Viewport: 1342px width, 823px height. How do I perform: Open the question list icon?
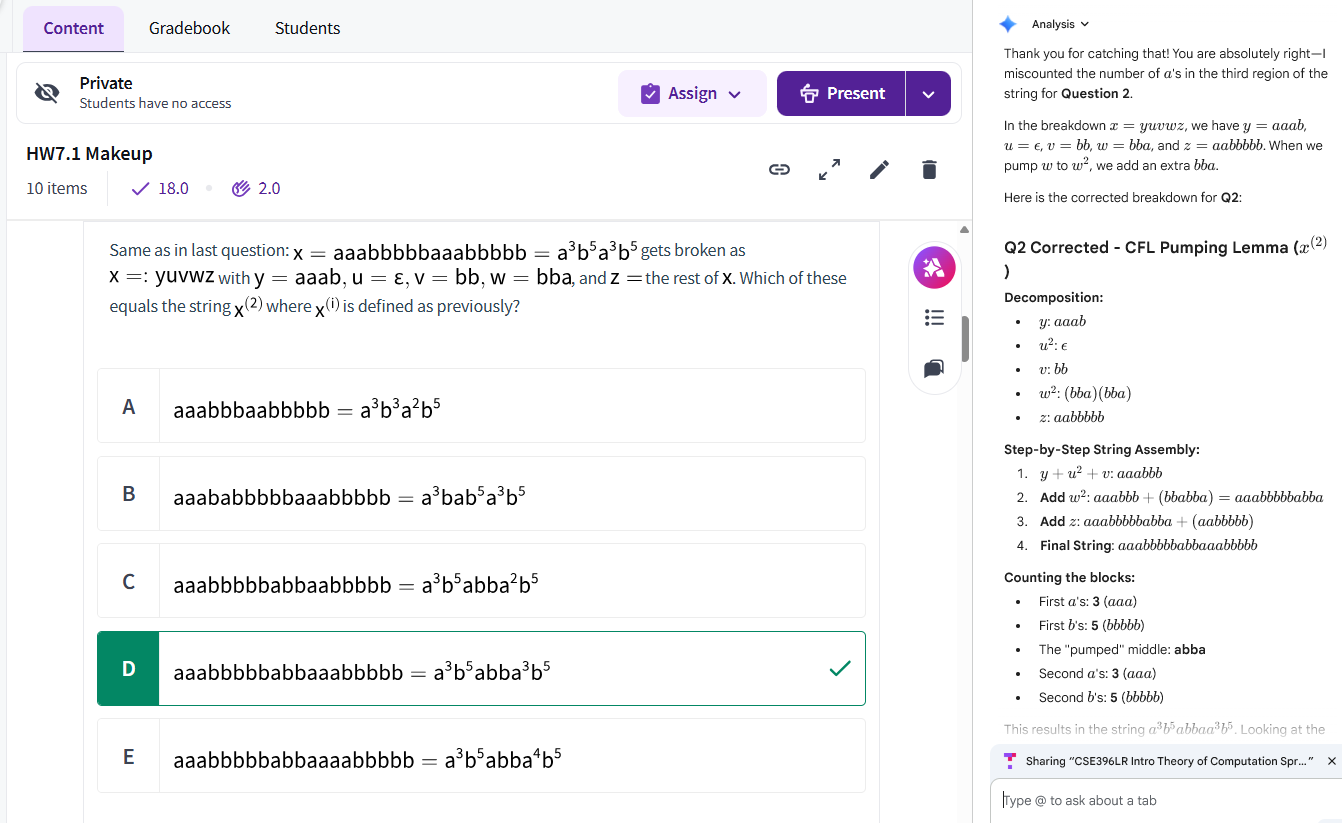tap(934, 318)
